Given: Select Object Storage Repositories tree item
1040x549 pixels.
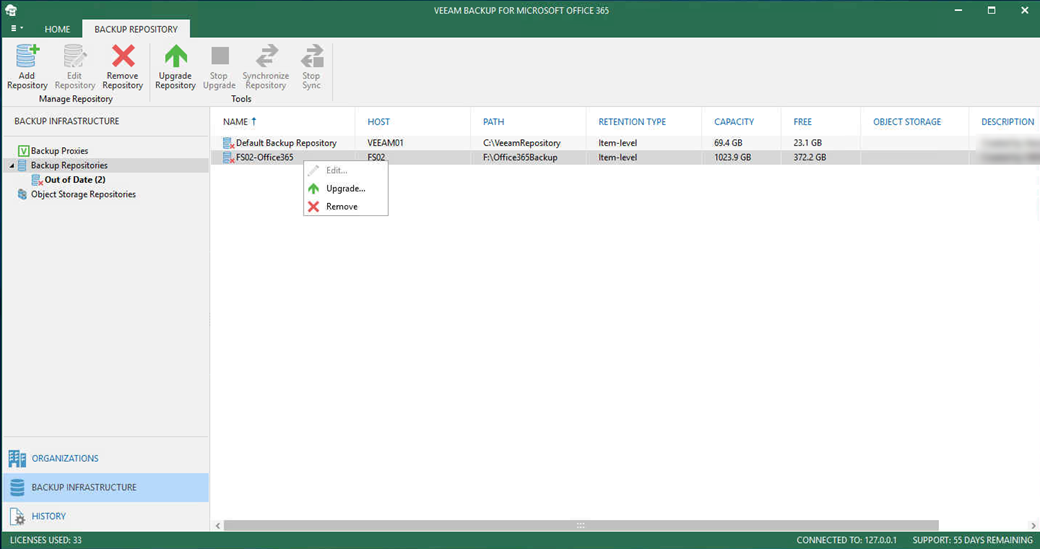Looking at the screenshot, I should click(x=83, y=194).
